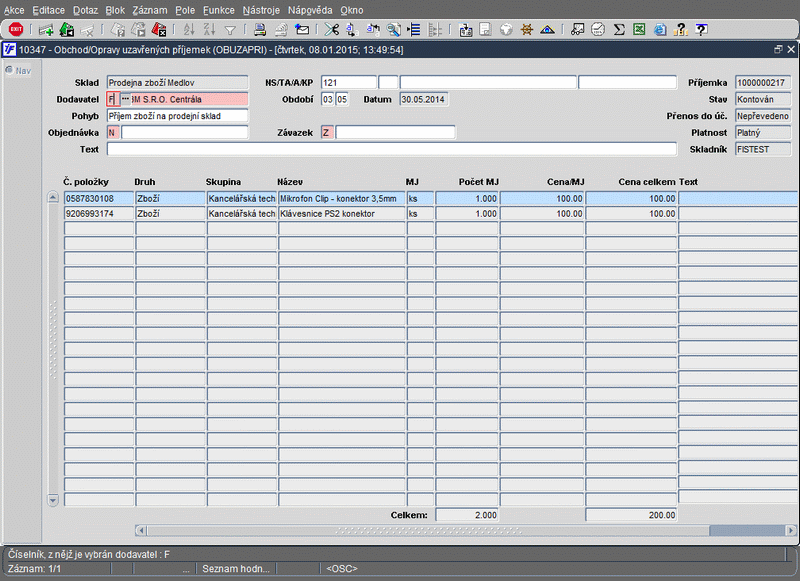Click the sigma sum icon
This screenshot has width=800, height=581.
619,30
